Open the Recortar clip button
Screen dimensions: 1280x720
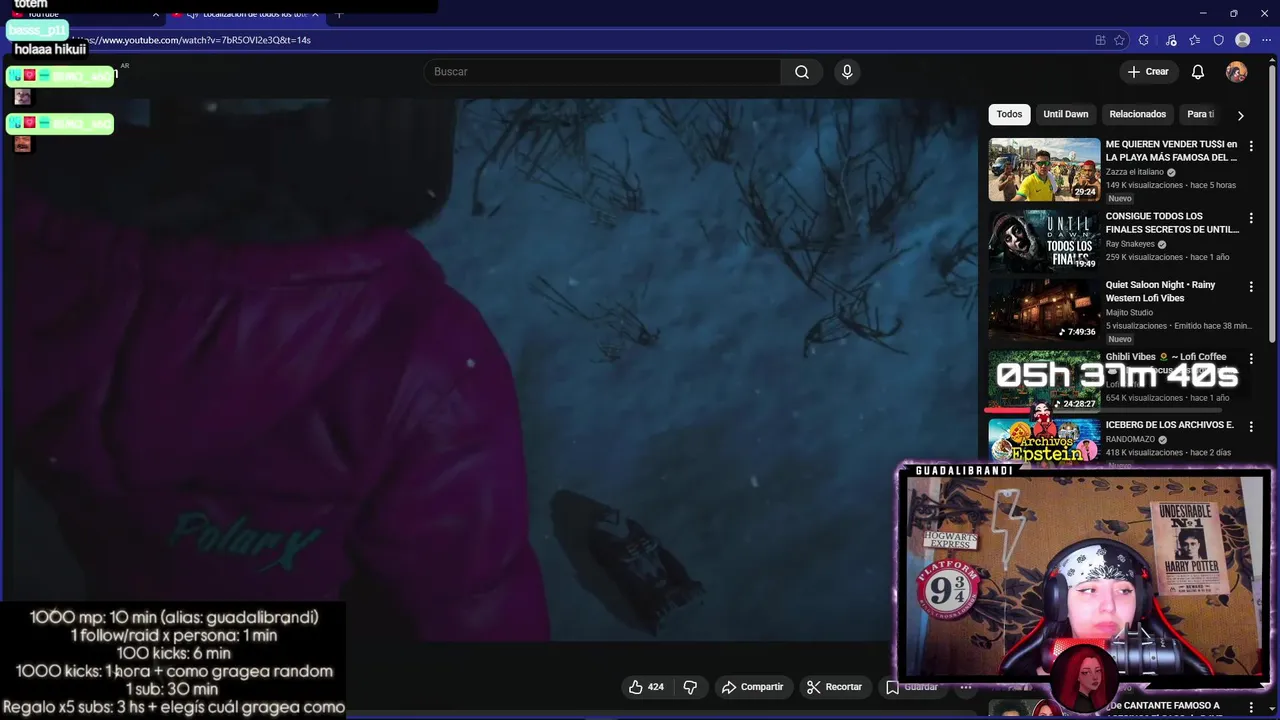834,687
